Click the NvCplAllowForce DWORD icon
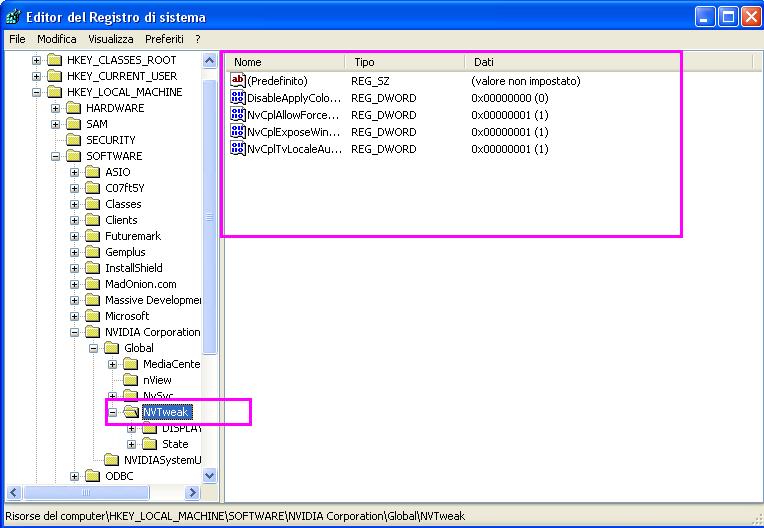Screen dimensions: 764x528 tap(238, 114)
